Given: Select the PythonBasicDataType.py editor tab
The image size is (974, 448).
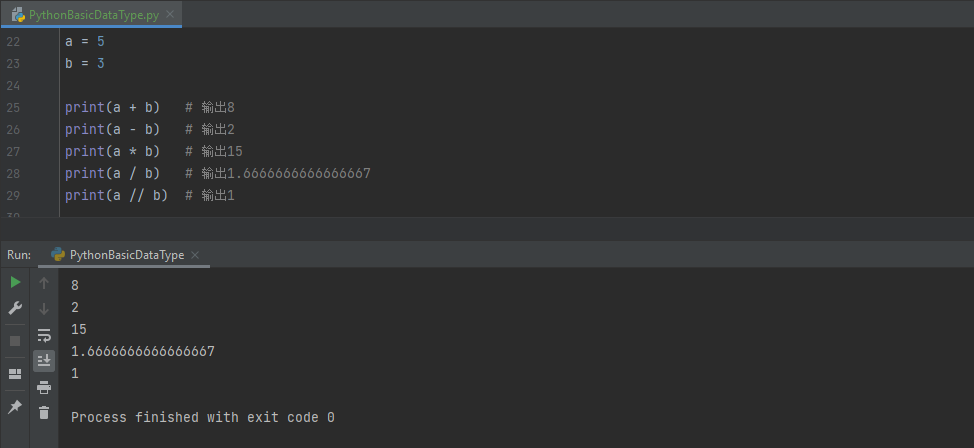Looking at the screenshot, I should [x=91, y=14].
